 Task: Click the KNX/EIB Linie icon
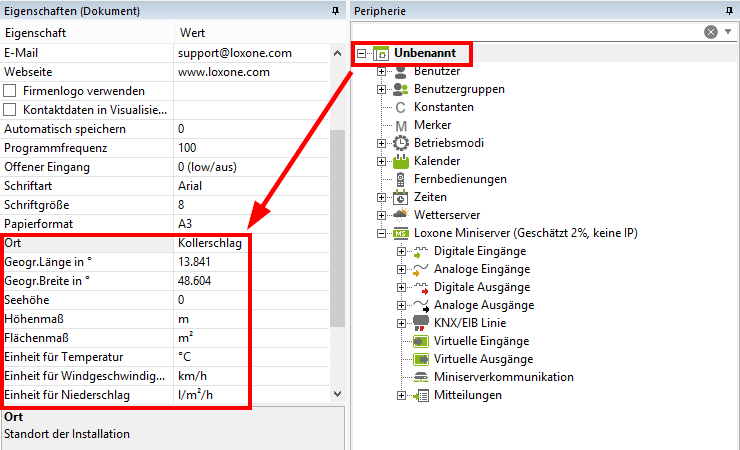tap(420, 323)
